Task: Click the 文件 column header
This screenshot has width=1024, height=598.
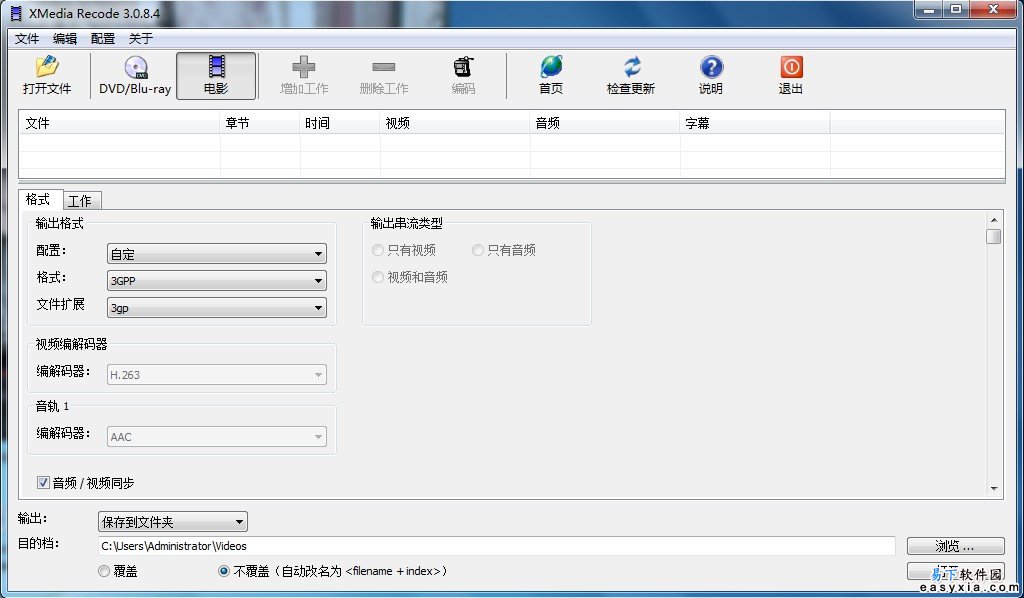Action: click(120, 123)
